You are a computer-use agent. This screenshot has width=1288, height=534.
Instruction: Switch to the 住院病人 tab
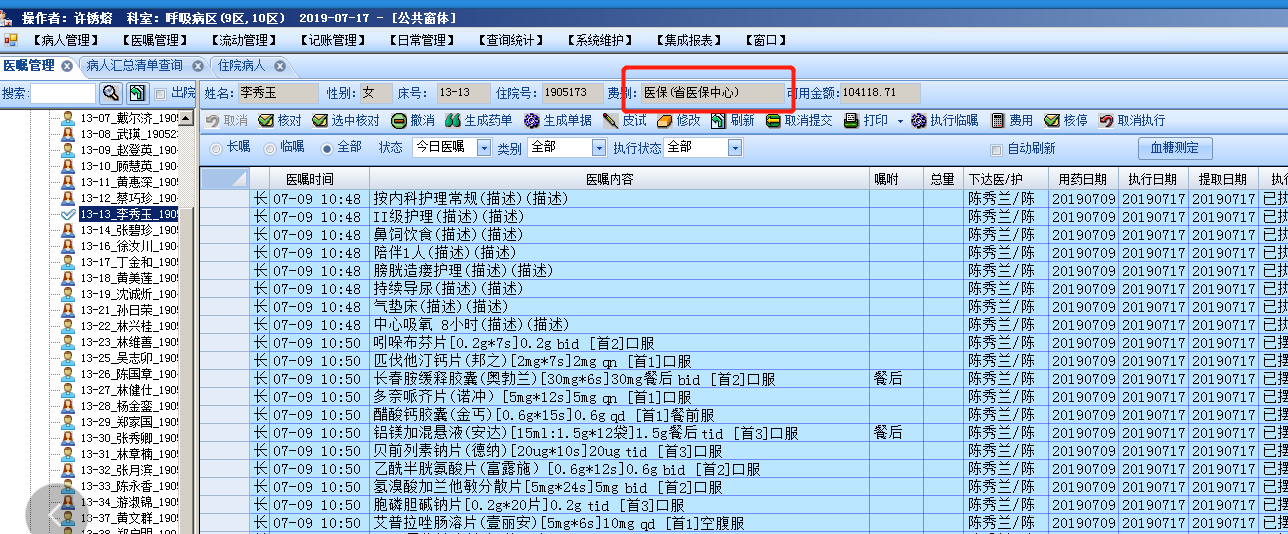[242, 66]
